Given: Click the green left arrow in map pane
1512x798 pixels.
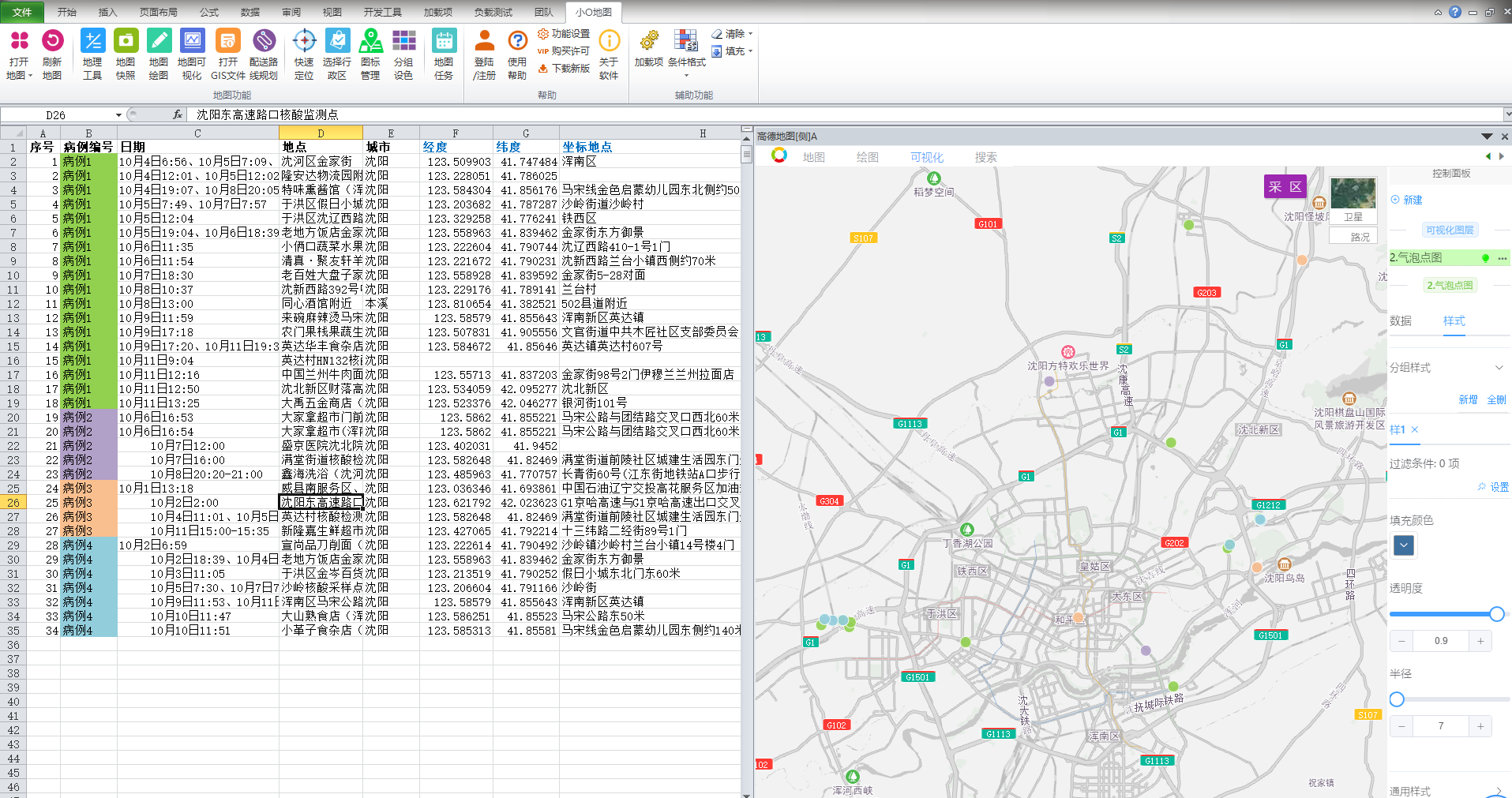Looking at the screenshot, I should (1488, 156).
